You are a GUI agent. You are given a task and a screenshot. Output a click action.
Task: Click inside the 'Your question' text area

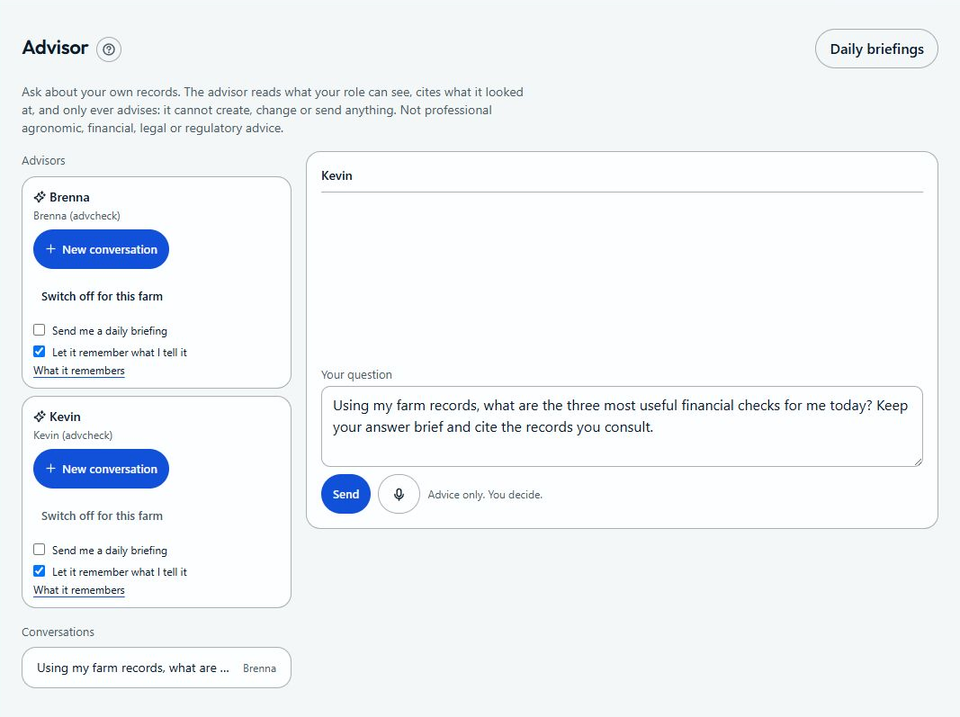coord(621,426)
